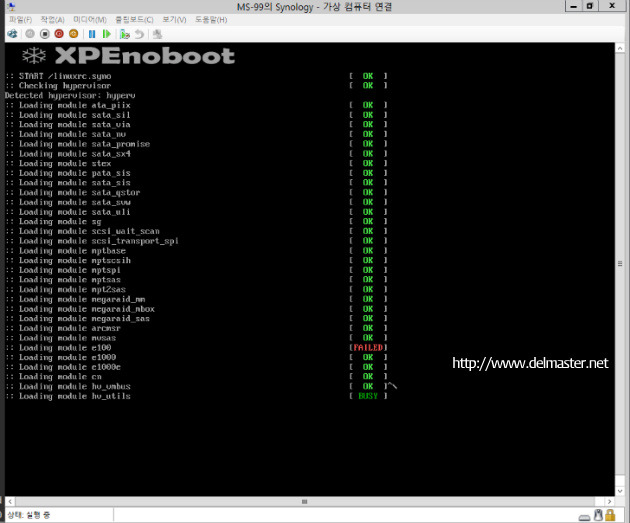This screenshot has width=630, height=523.
Task: Close the virtual machine connection window
Action: pos(612,6)
